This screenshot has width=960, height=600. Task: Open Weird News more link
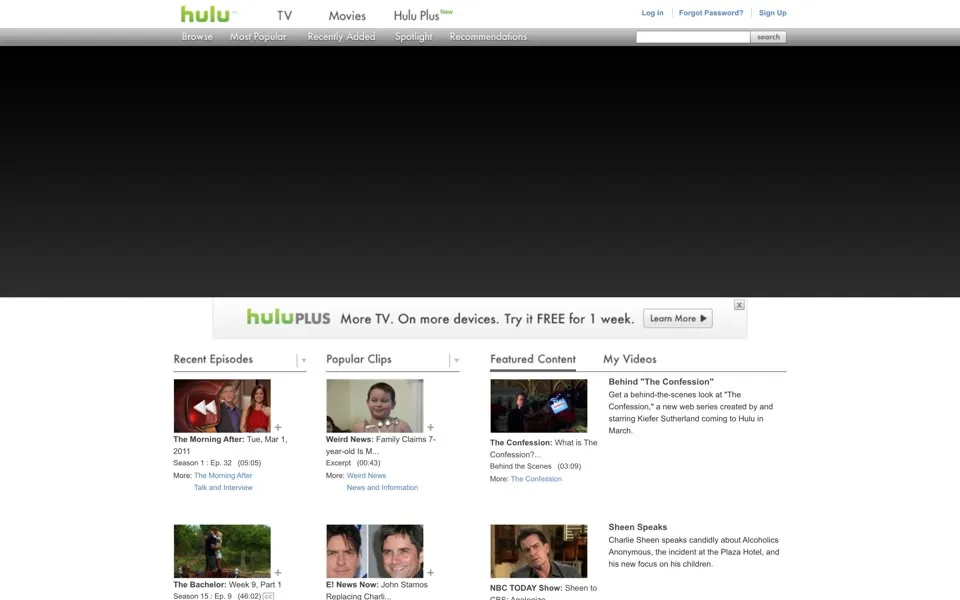(366, 476)
